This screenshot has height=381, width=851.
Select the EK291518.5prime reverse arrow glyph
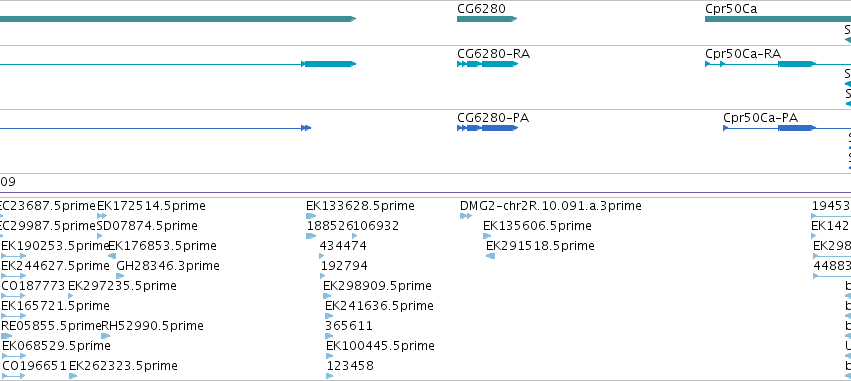coord(490,256)
